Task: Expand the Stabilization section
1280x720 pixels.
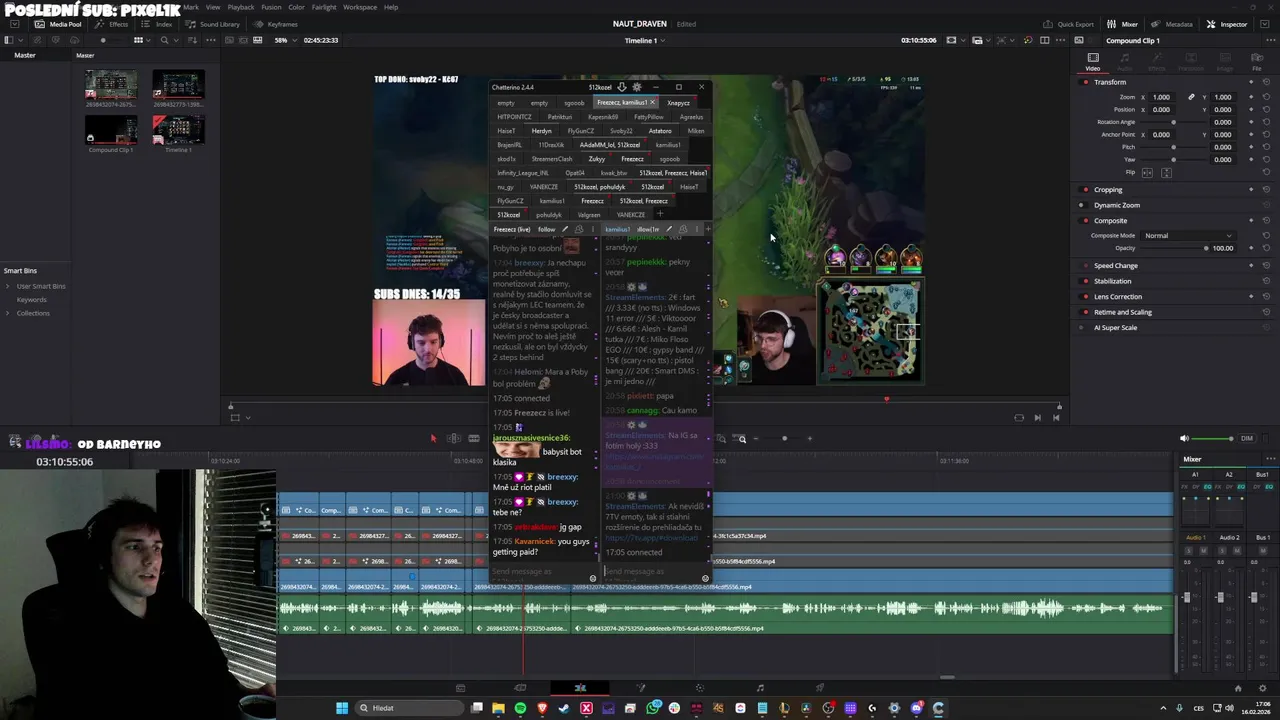Action: [1112, 281]
